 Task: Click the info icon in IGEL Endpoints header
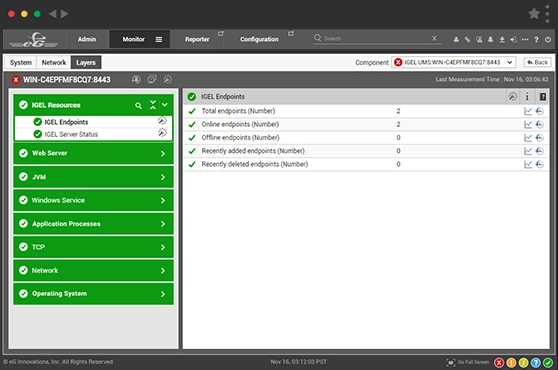pyautogui.click(x=527, y=96)
